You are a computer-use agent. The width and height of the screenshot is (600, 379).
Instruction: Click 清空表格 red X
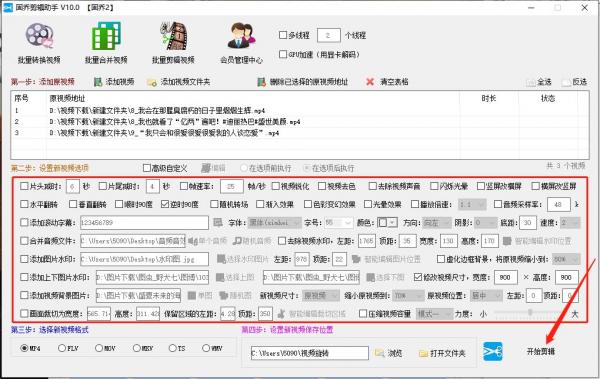tap(387, 82)
